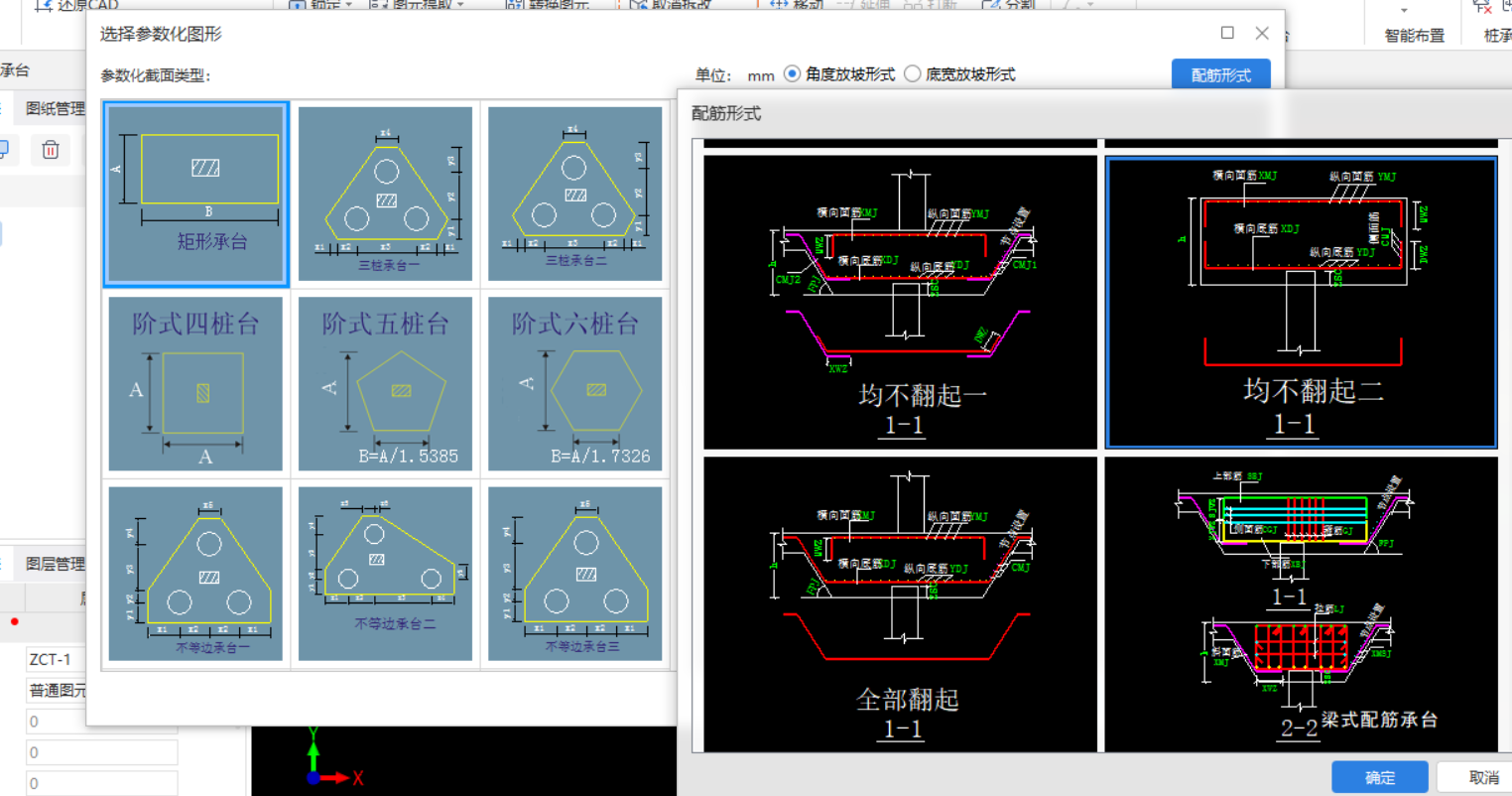The width and height of the screenshot is (1512, 796).
Task: Switch to the 图纸管理 tab
Action: click(55, 109)
